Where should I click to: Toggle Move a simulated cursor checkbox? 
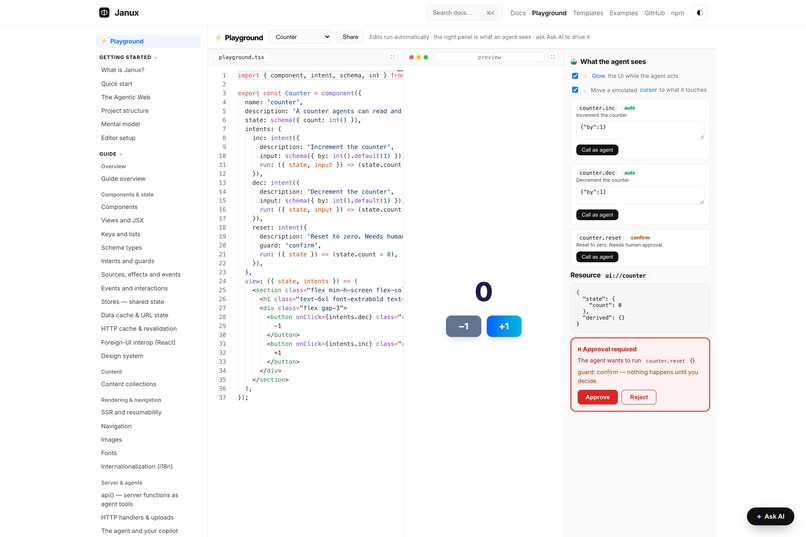point(575,90)
